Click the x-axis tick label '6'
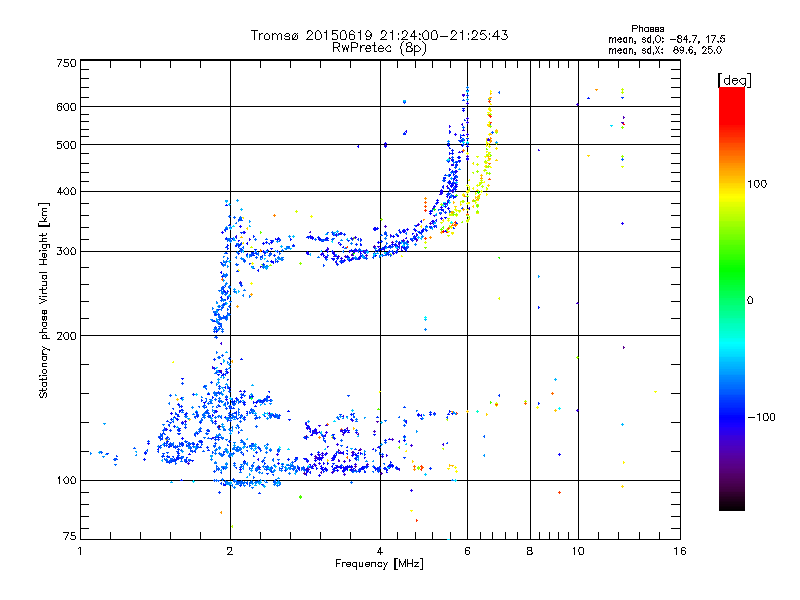Screen dimensions: 800x600 pyautogui.click(x=467, y=551)
